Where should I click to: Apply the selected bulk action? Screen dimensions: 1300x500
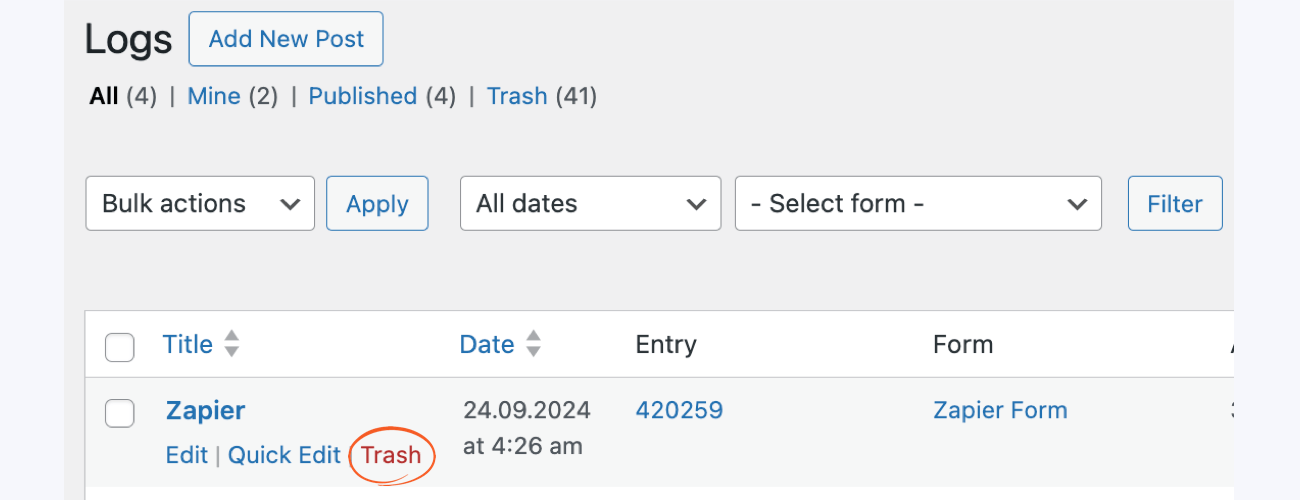click(x=377, y=203)
